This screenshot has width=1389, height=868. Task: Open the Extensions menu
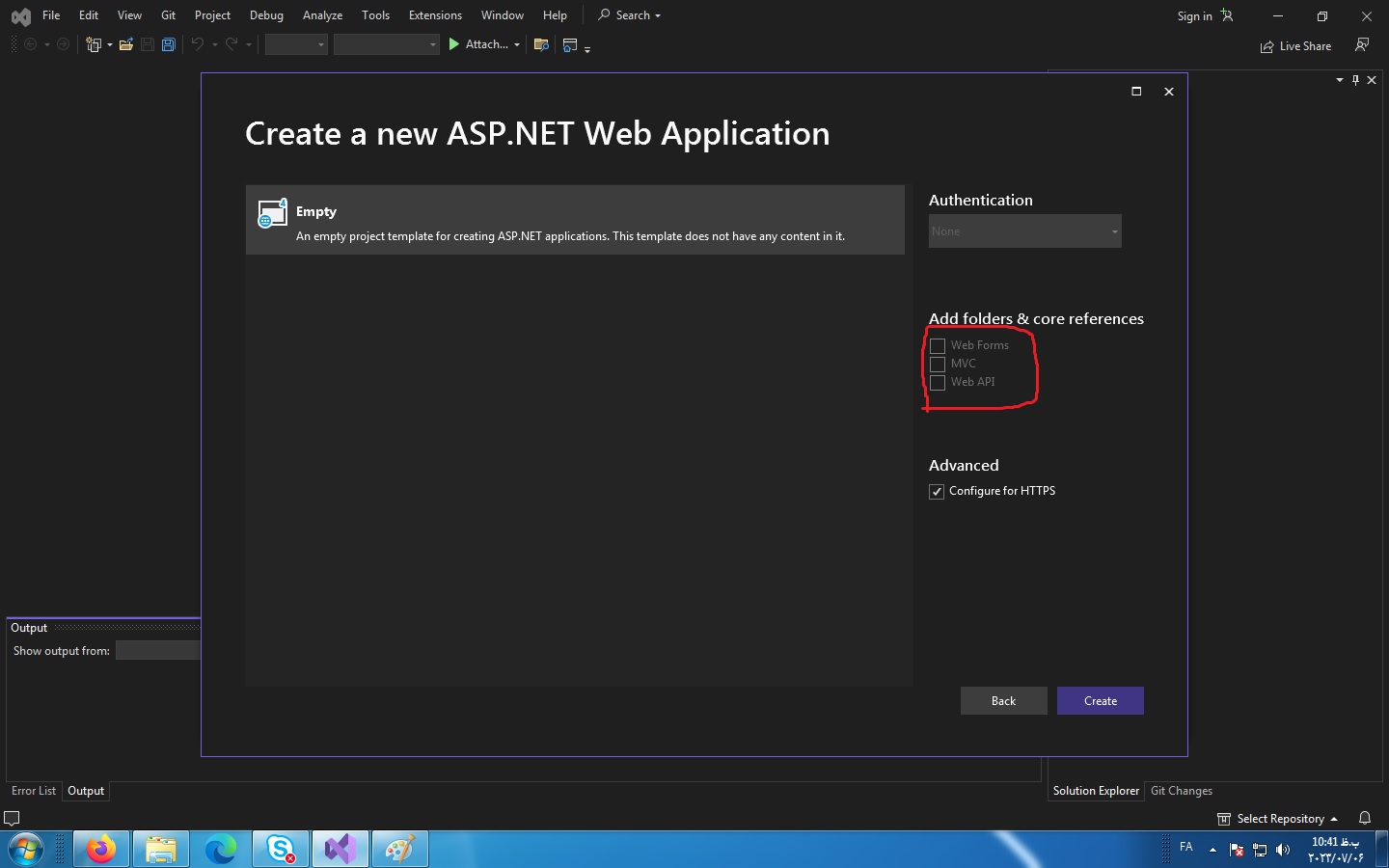click(x=435, y=15)
